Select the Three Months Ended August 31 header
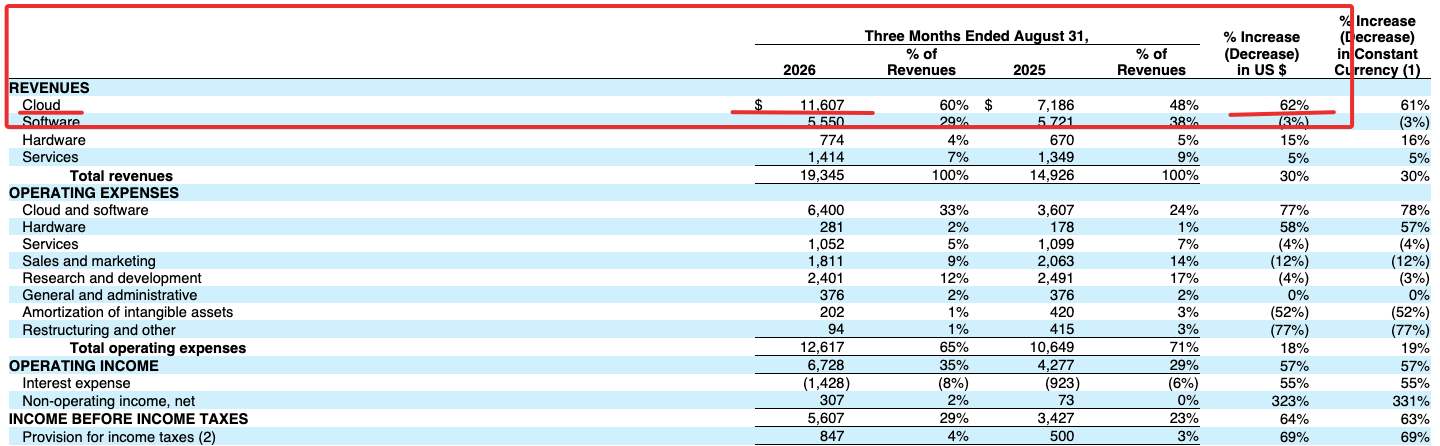 [x=976, y=36]
